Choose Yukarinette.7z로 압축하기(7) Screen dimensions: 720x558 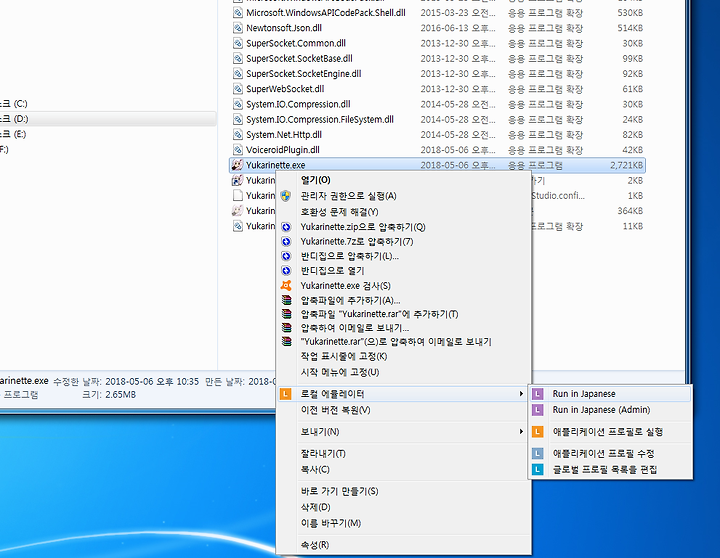pos(404,242)
